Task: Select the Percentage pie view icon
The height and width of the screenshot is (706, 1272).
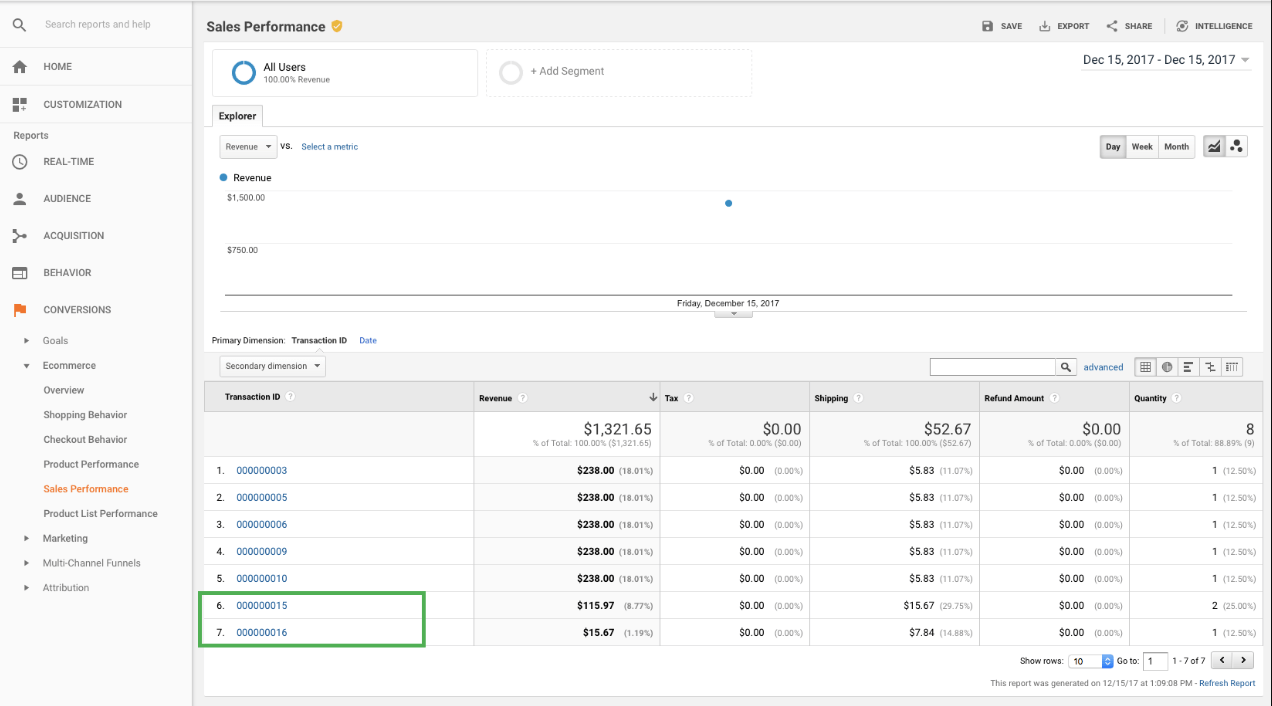Action: (1167, 367)
